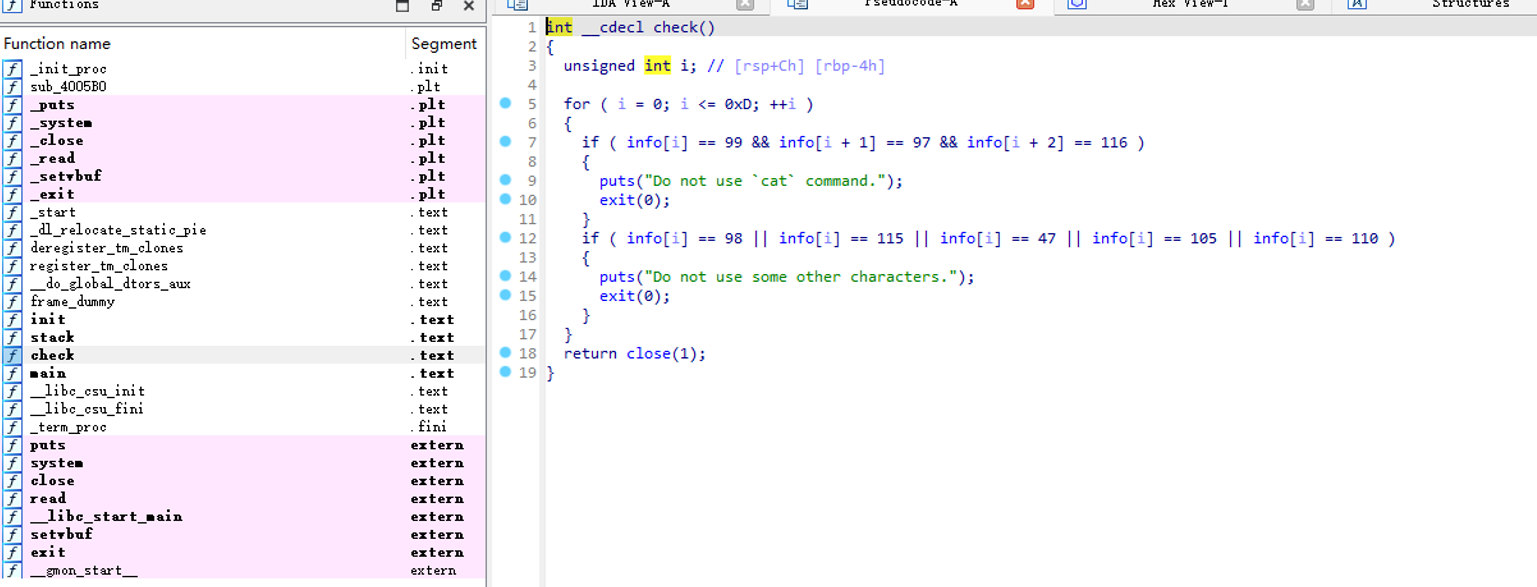This screenshot has width=1537, height=587.
Task: Click the function icon beside __libc_csu_init
Action: [12, 391]
